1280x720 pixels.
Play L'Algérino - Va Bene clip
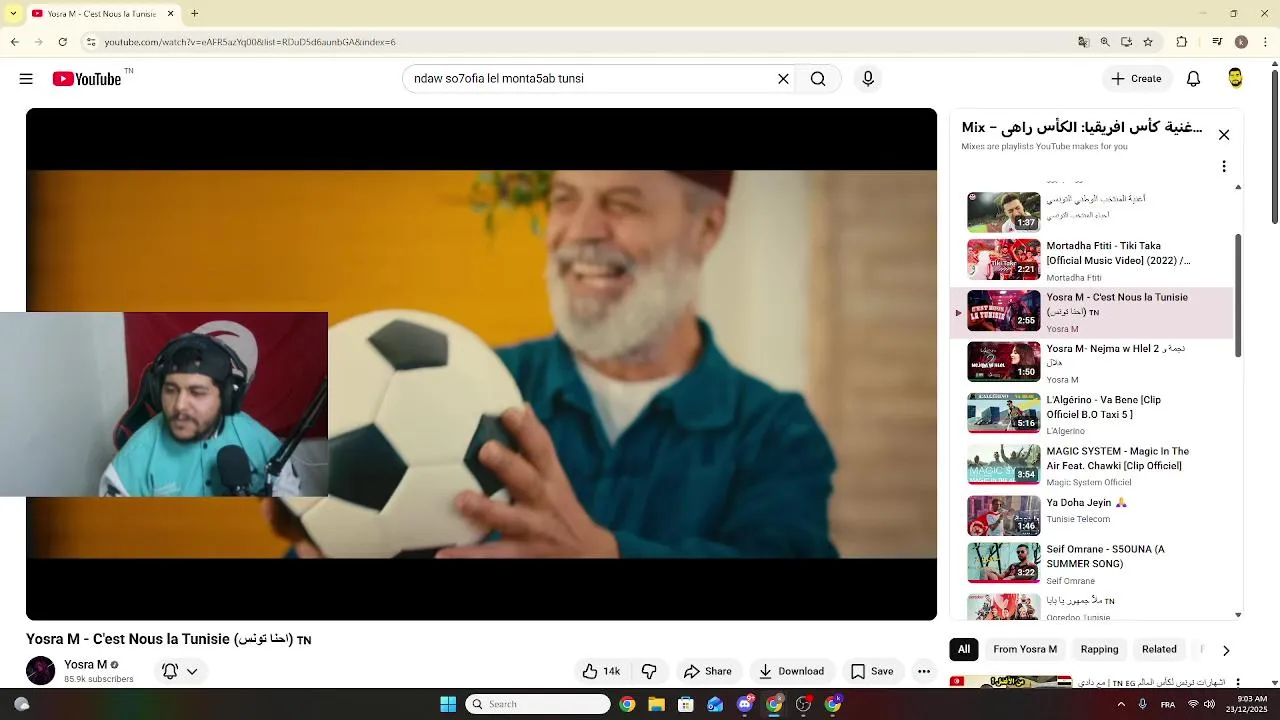[x=1092, y=413]
